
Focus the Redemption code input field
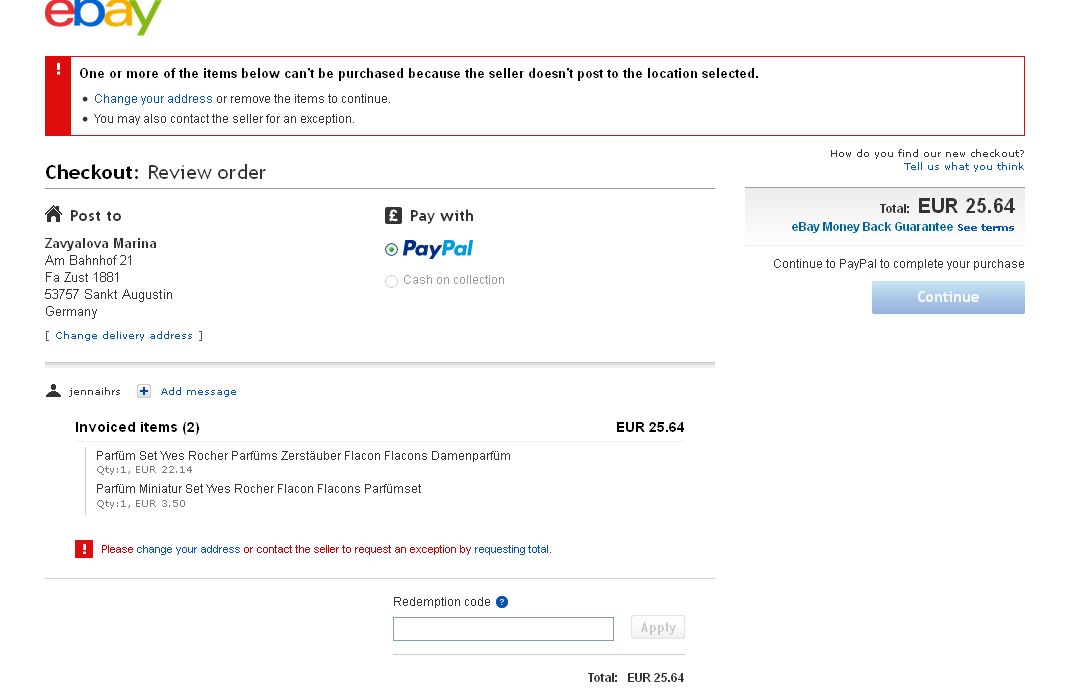503,629
